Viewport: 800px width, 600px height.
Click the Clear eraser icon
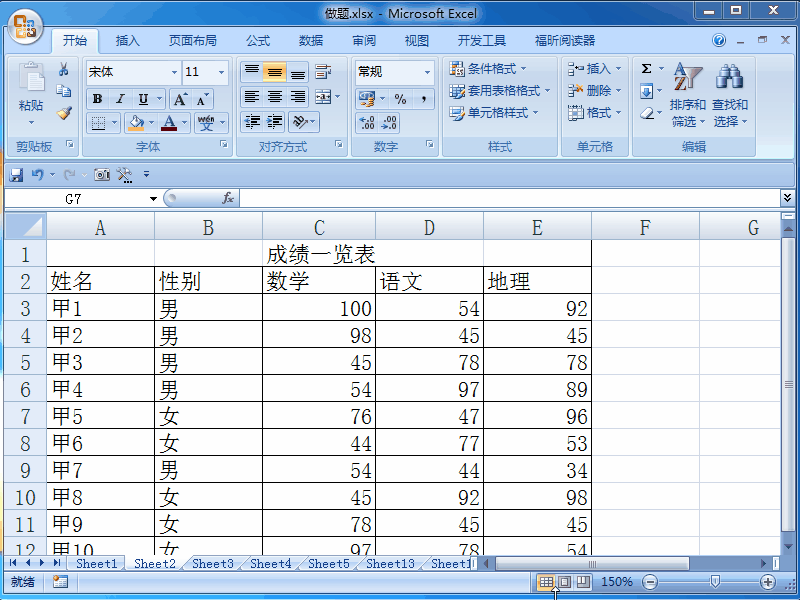click(646, 113)
